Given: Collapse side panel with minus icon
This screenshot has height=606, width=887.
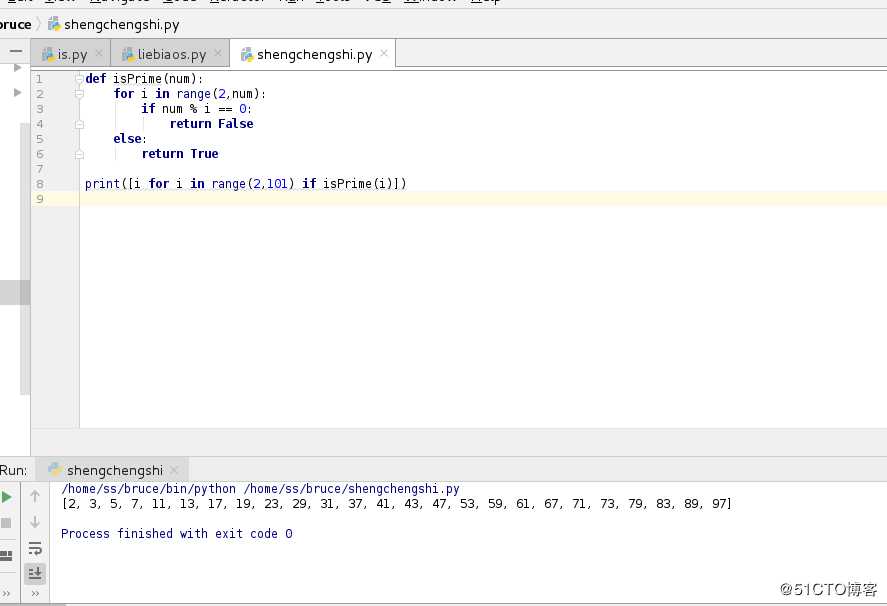Looking at the screenshot, I should point(16,51).
